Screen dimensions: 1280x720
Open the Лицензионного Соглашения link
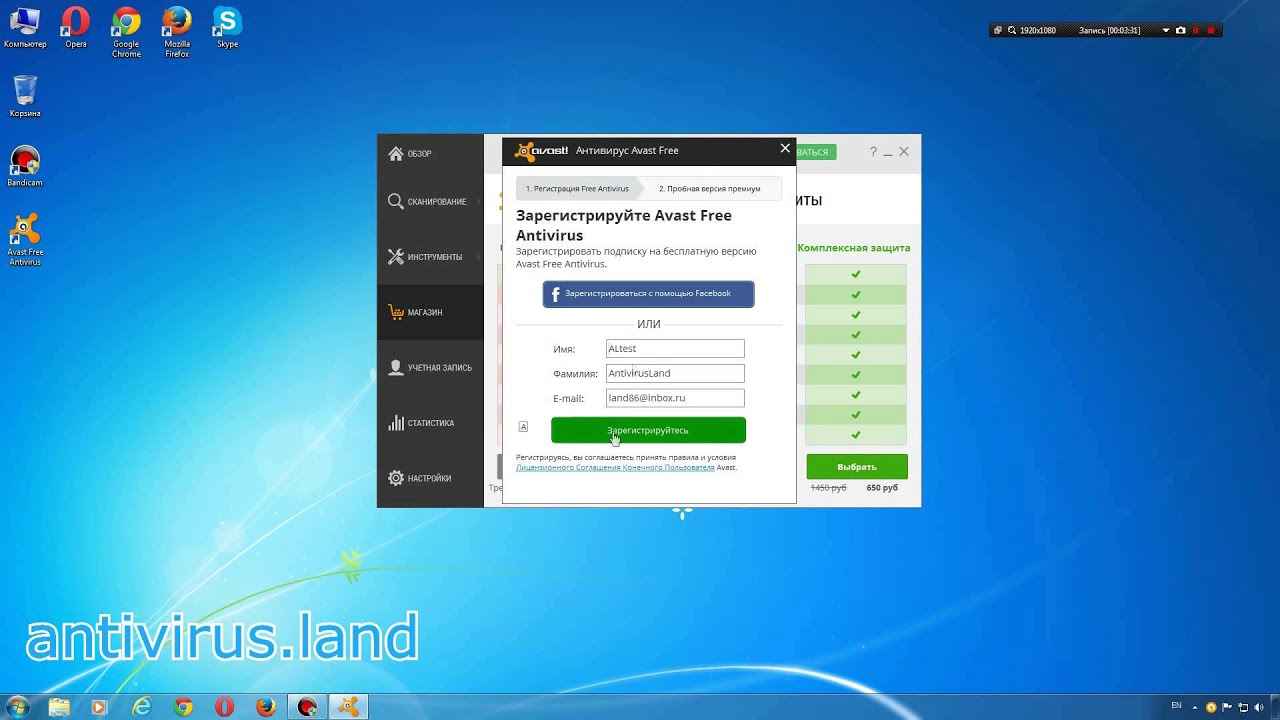click(x=615, y=468)
